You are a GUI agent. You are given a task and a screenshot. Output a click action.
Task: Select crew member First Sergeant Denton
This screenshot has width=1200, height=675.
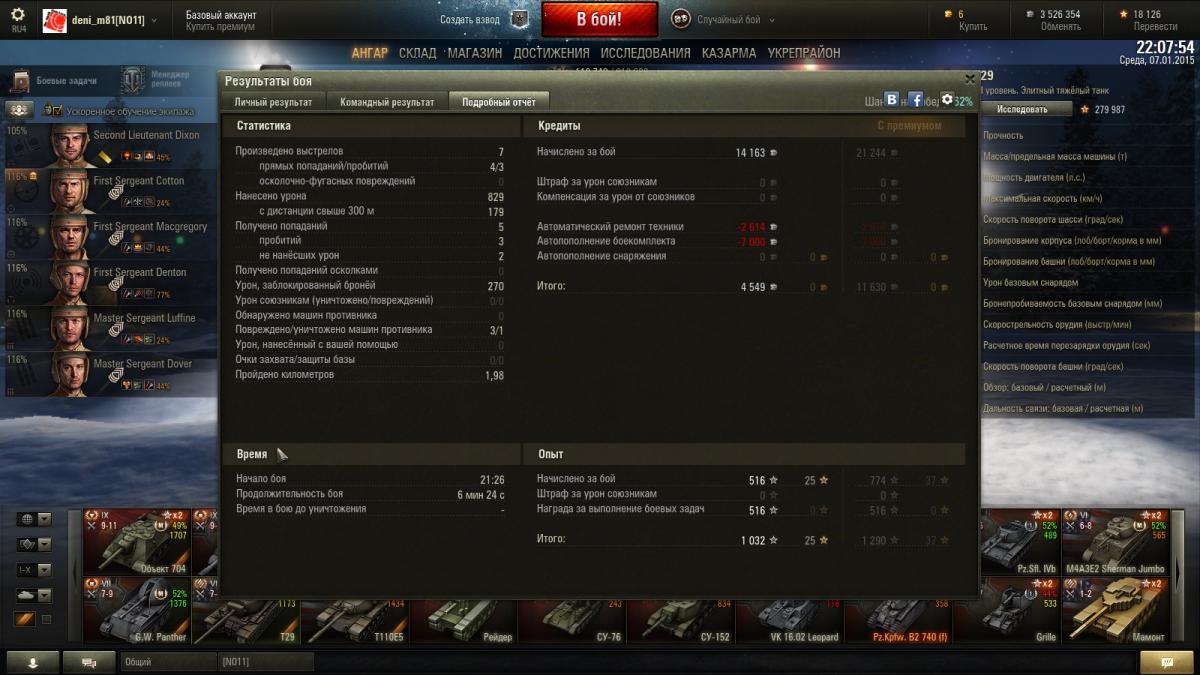(108, 283)
